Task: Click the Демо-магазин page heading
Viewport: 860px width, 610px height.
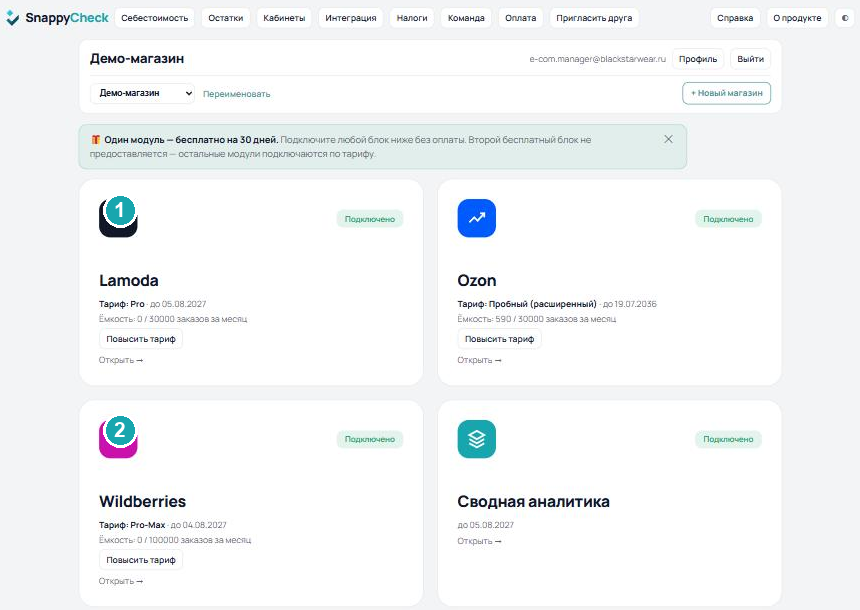Action: [137, 59]
